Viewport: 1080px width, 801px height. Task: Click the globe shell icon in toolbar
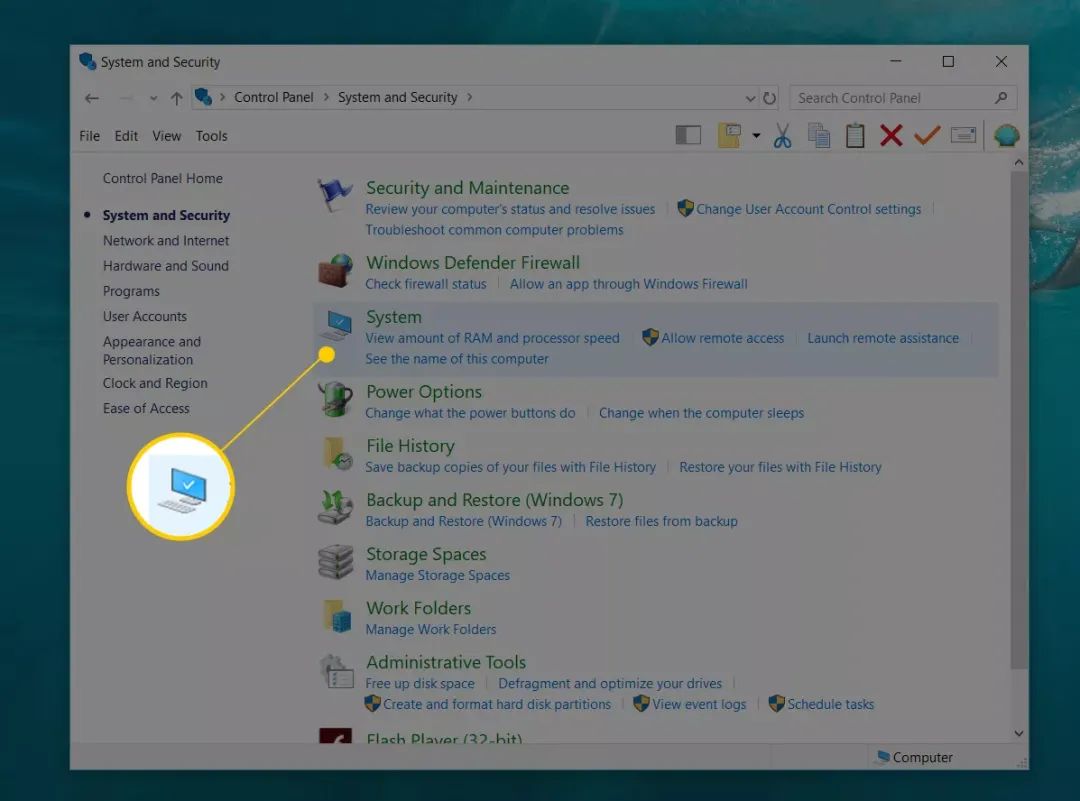click(x=1006, y=136)
